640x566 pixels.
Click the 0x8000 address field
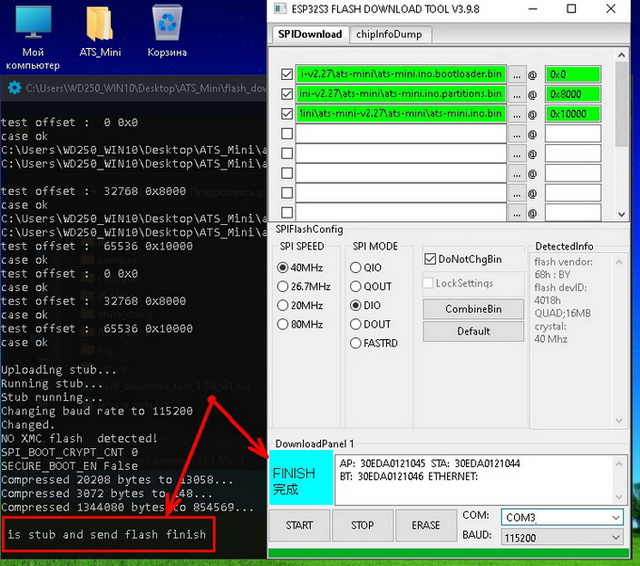pyautogui.click(x=573, y=94)
